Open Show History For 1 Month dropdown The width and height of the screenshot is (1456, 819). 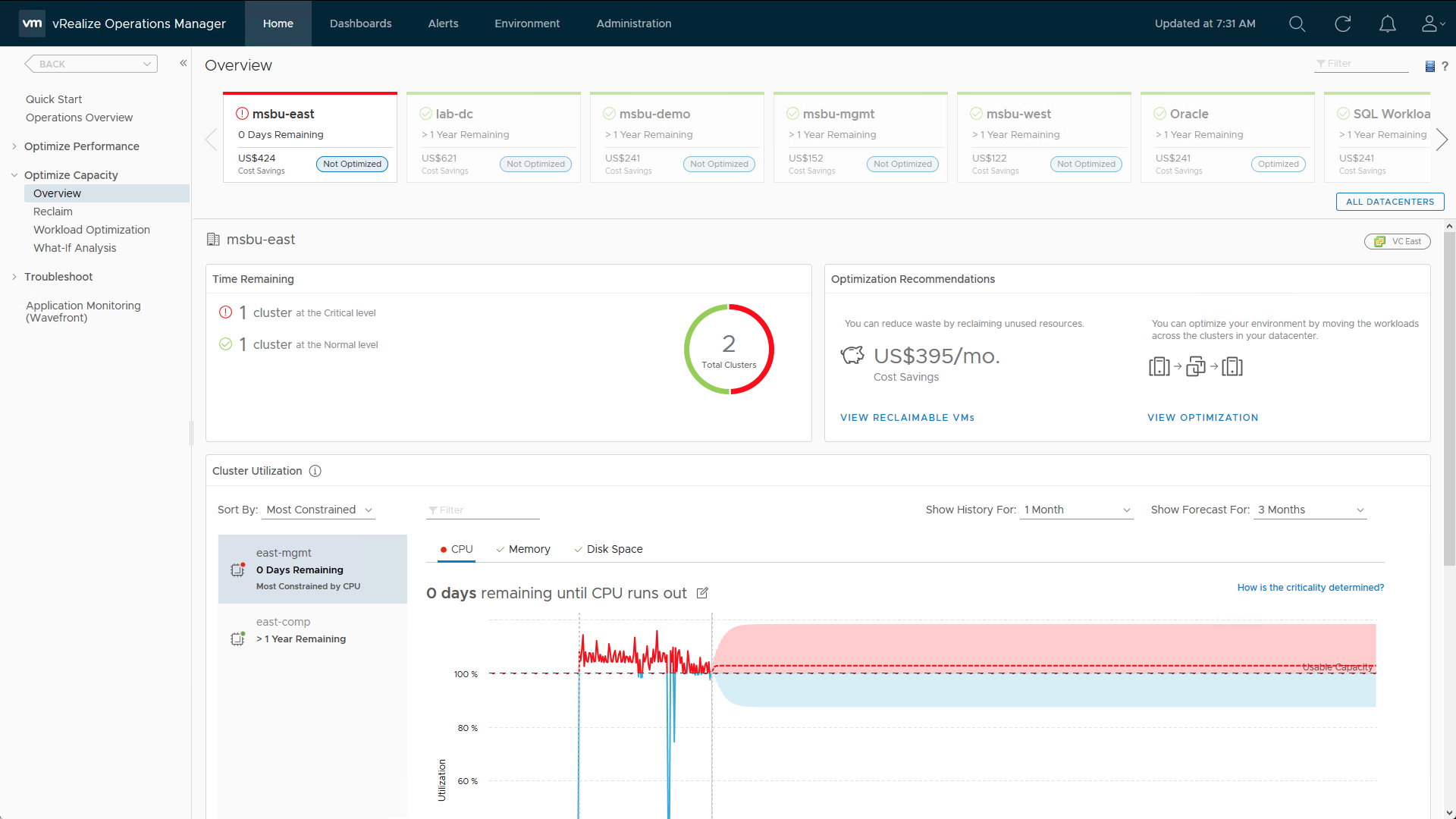1077,510
